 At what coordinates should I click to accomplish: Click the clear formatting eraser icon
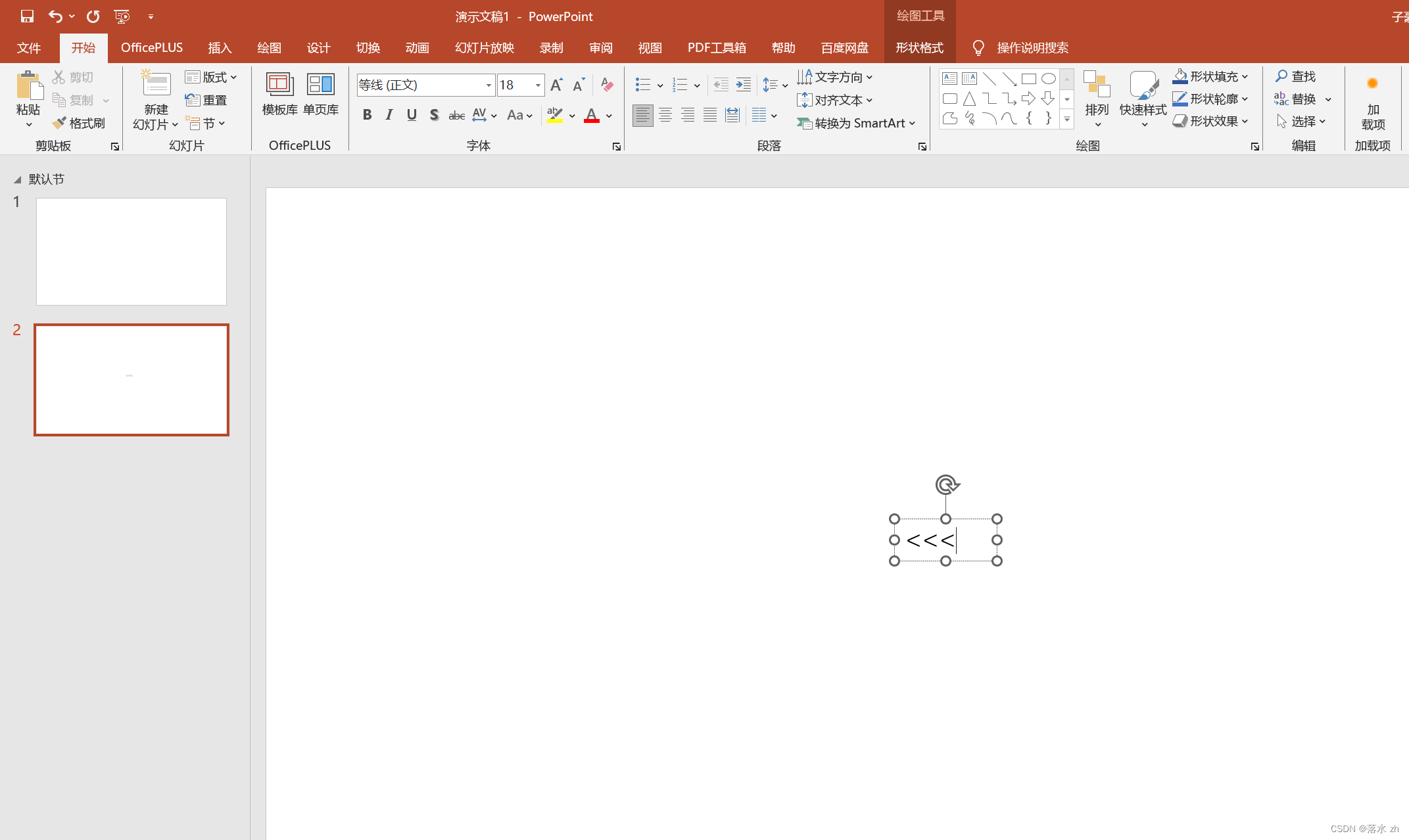click(x=607, y=85)
